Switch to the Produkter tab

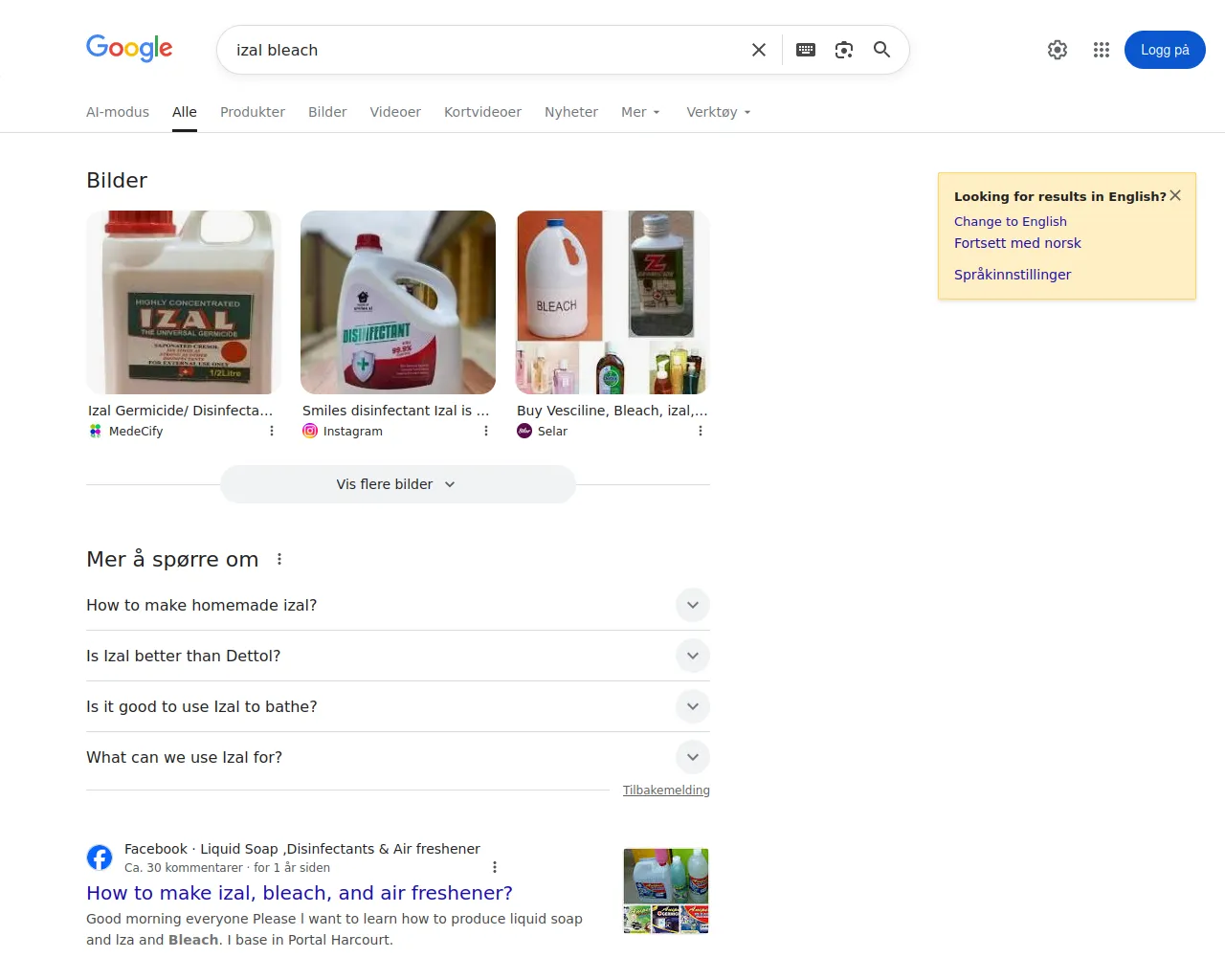click(253, 112)
